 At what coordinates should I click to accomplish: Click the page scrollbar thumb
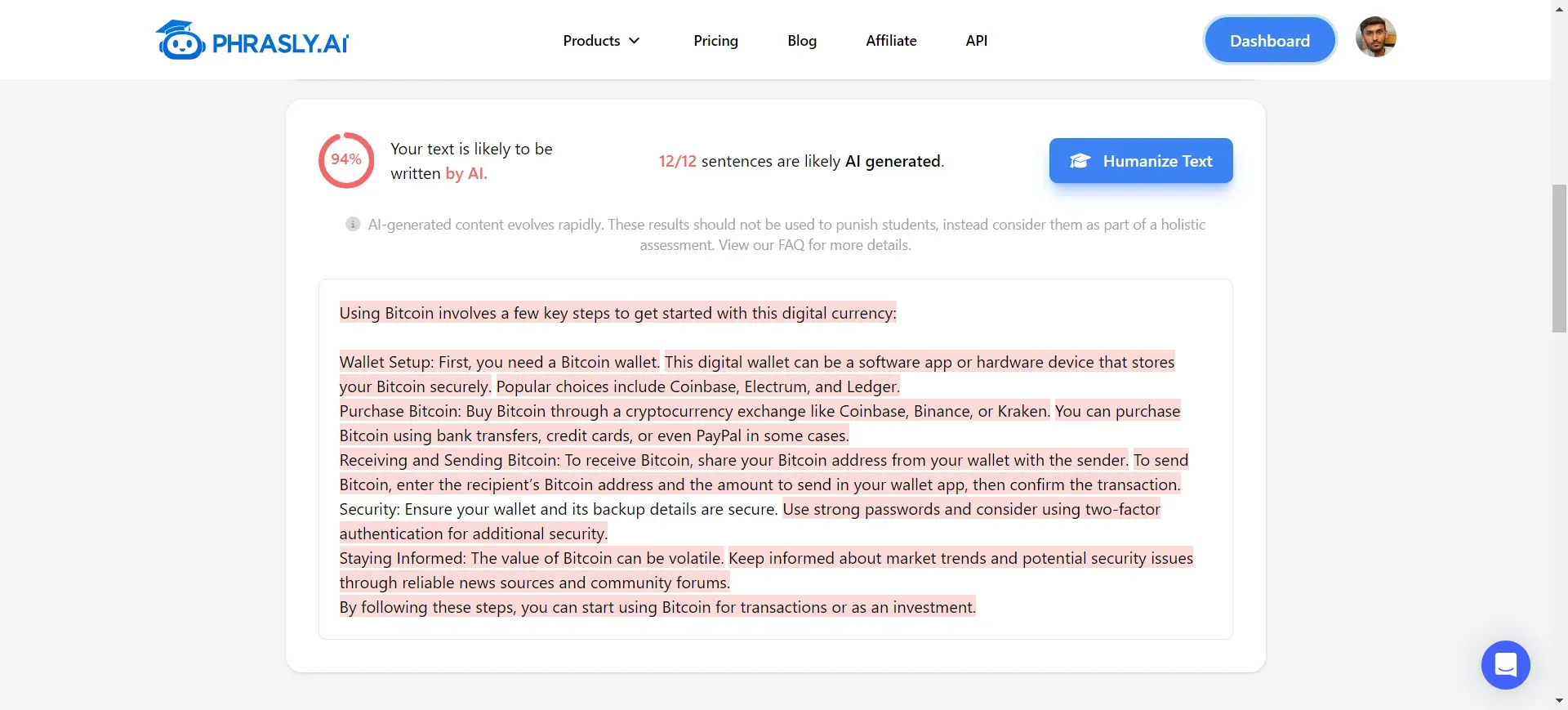click(1559, 258)
